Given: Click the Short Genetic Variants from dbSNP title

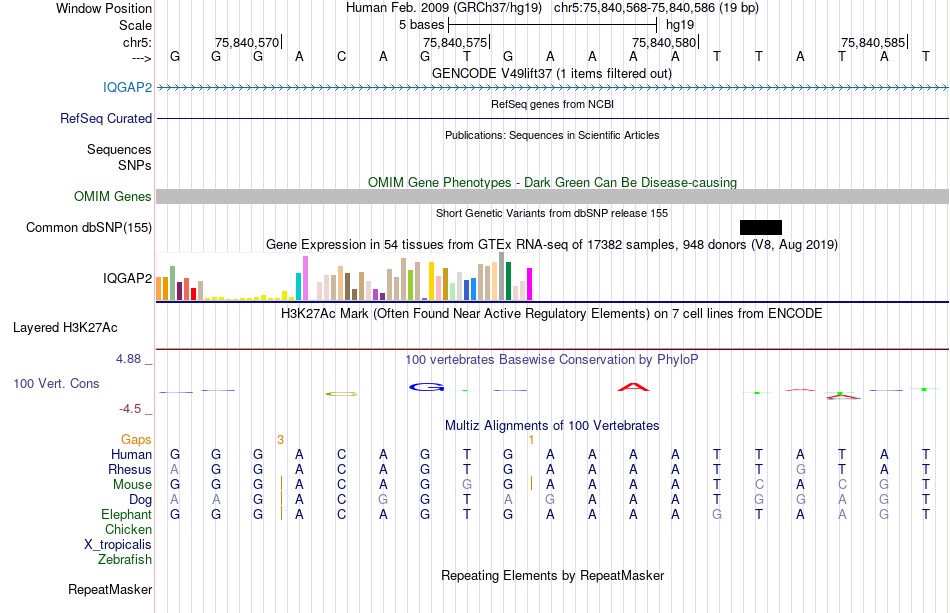Looking at the screenshot, I should [x=552, y=213].
